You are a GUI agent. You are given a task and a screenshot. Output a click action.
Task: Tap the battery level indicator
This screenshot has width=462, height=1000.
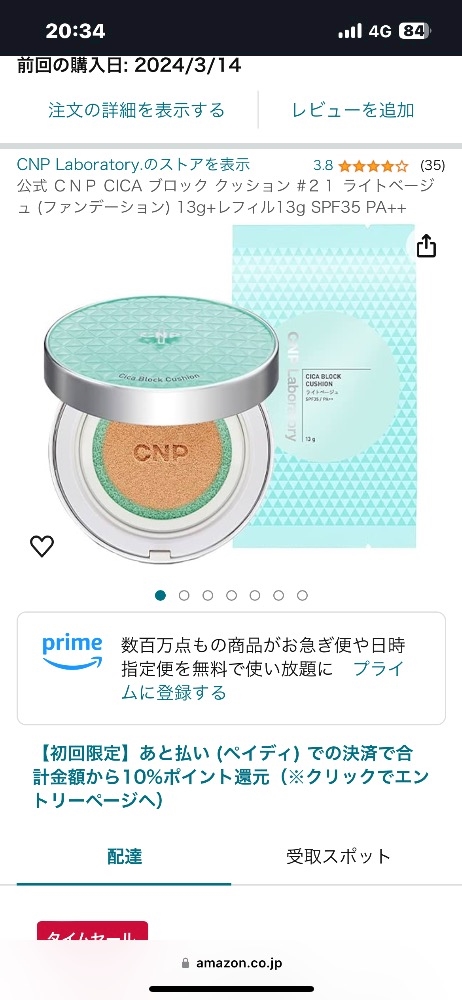(415, 31)
